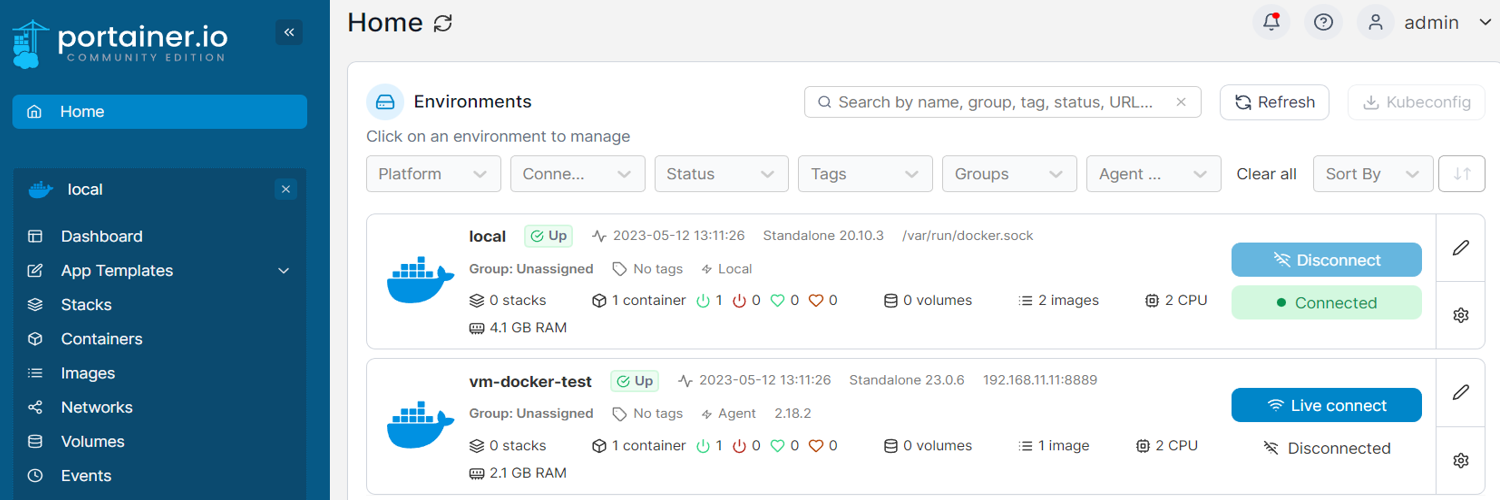Open the Status filter dropdown
The height and width of the screenshot is (500, 1500).
tap(722, 174)
